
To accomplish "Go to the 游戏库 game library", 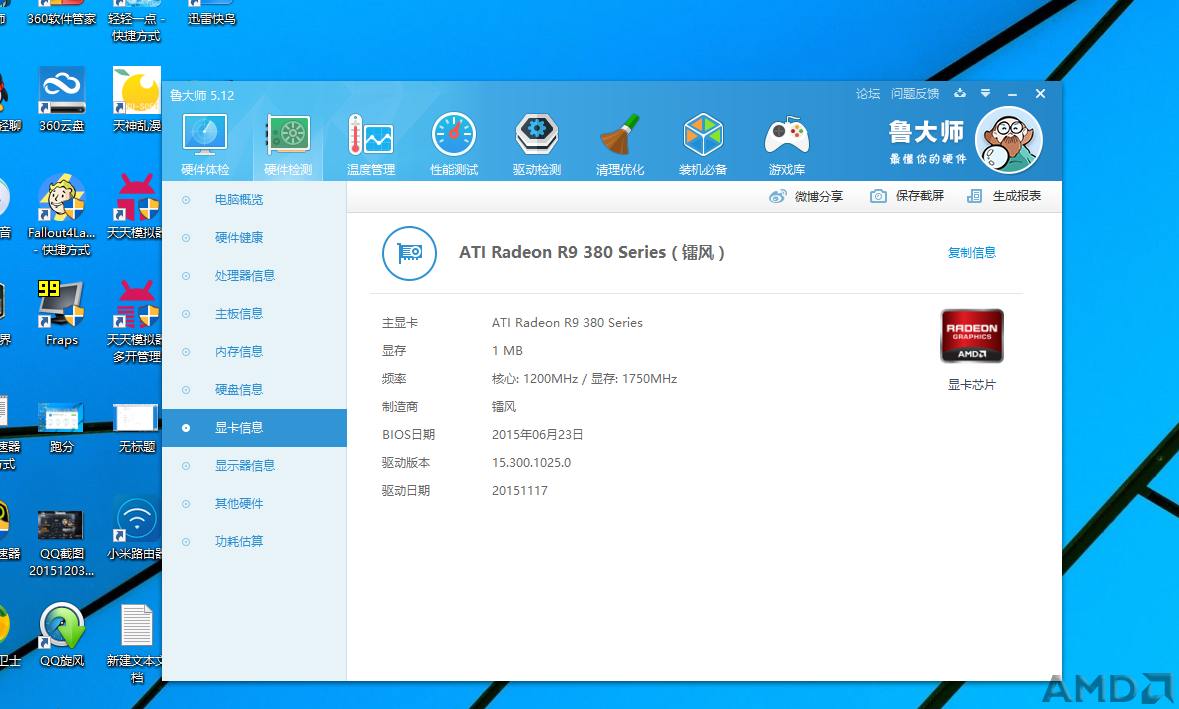I will (787, 145).
